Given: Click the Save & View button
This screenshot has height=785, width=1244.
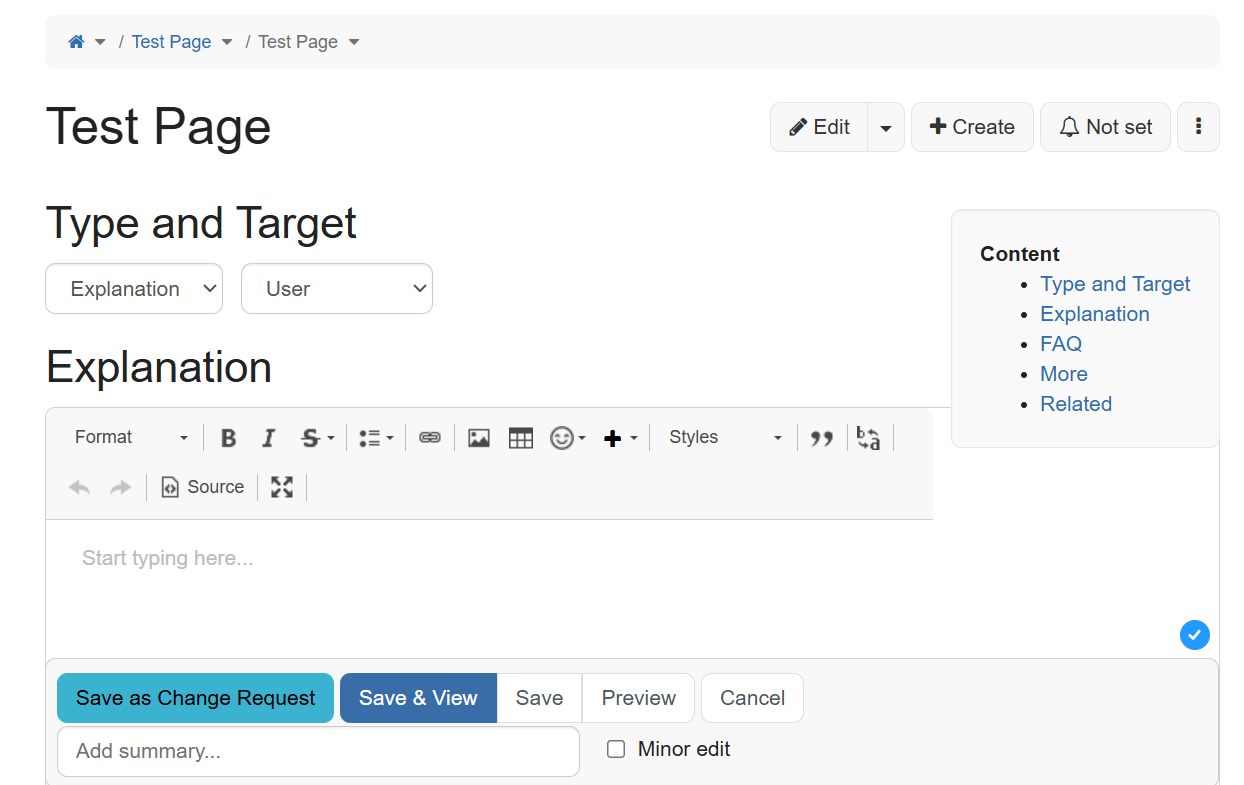Looking at the screenshot, I should [x=418, y=698].
